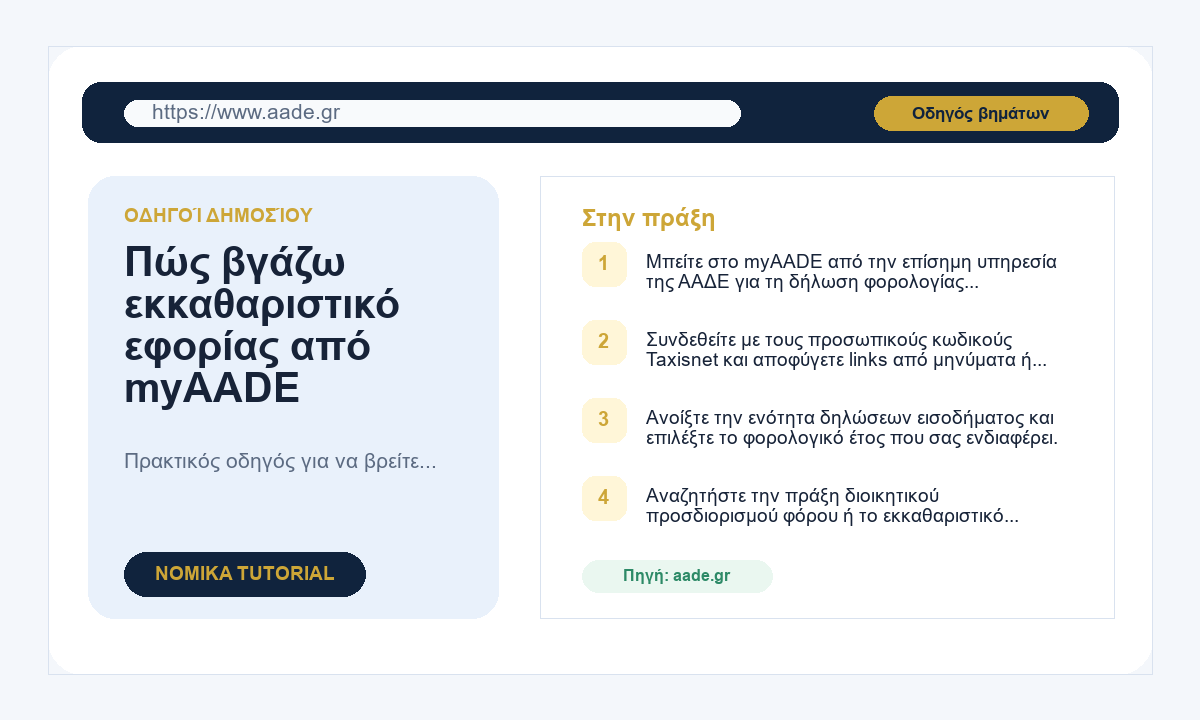Click the https://www.aade.gr address bar

point(432,113)
